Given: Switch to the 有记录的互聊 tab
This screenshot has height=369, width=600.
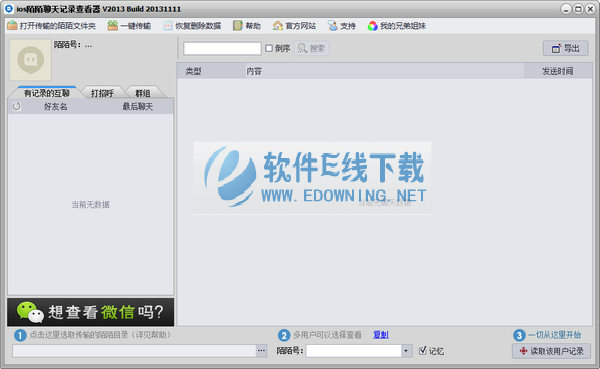Looking at the screenshot, I should tap(47, 93).
